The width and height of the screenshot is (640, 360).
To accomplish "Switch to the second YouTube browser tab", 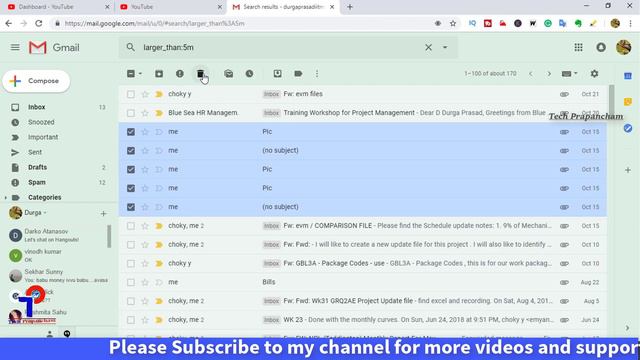I will coord(170,7).
